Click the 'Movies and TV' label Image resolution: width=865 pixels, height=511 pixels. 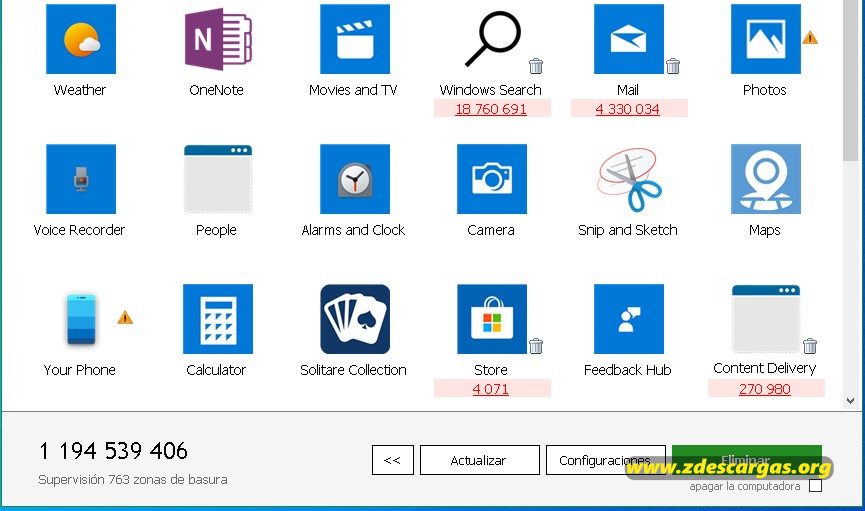pyautogui.click(x=353, y=90)
